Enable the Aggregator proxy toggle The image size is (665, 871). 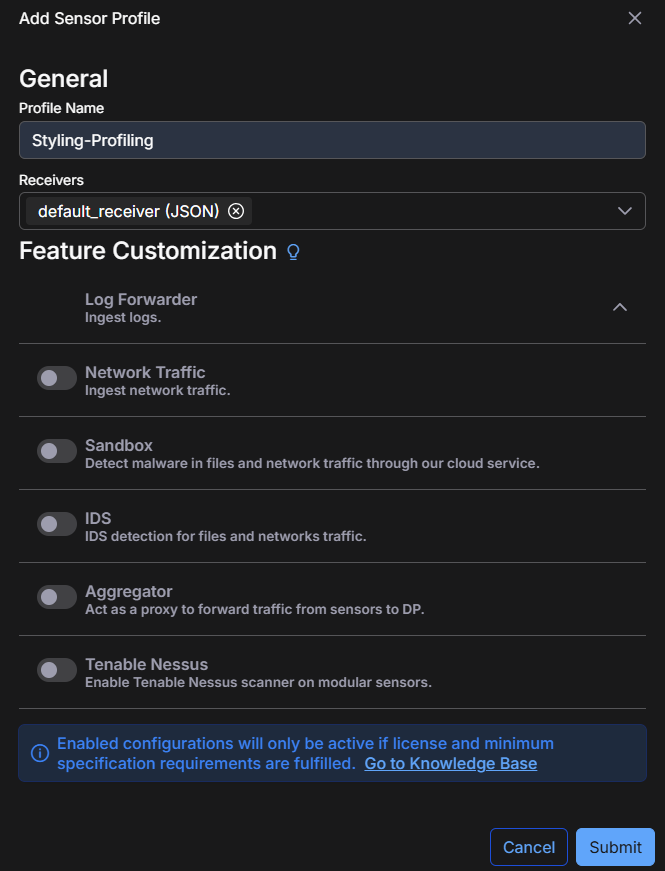click(x=57, y=597)
